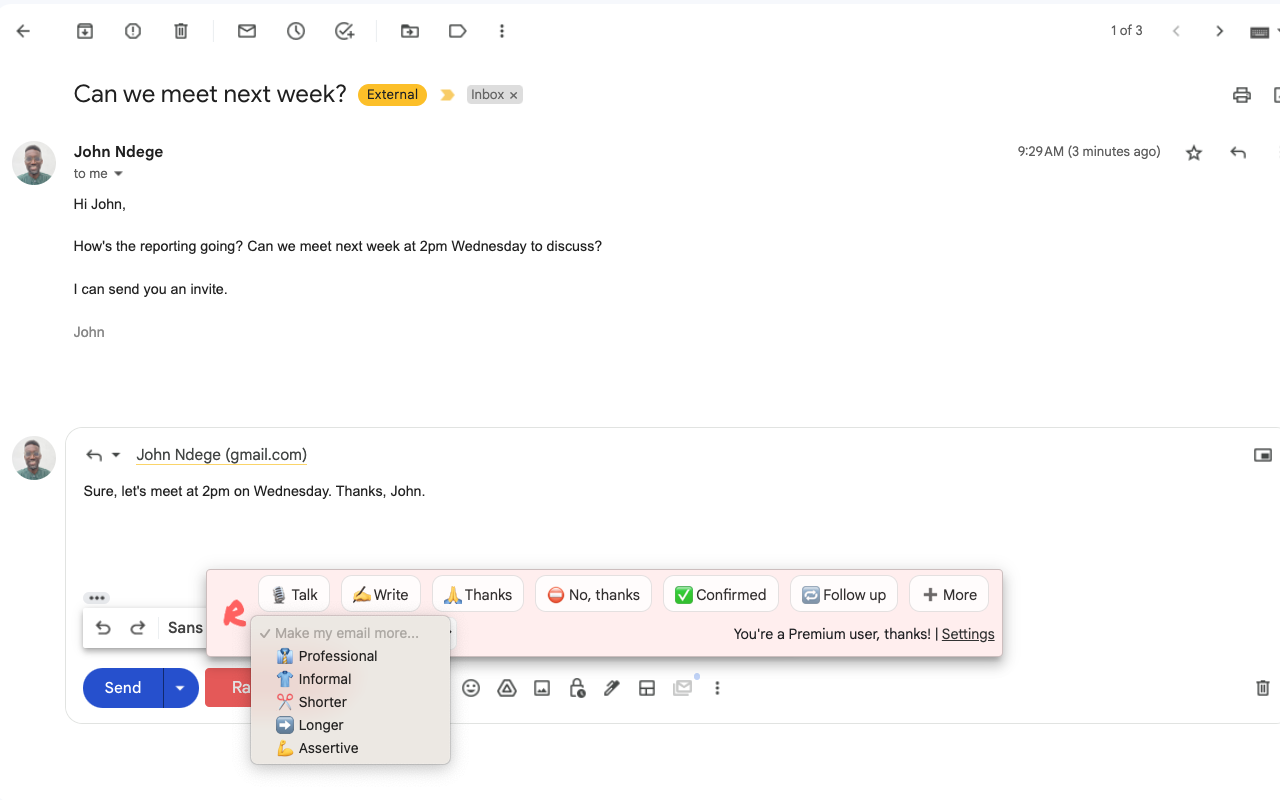Expand the 'to me' recipient details
This screenshot has height=800, width=1280.
(x=118, y=174)
